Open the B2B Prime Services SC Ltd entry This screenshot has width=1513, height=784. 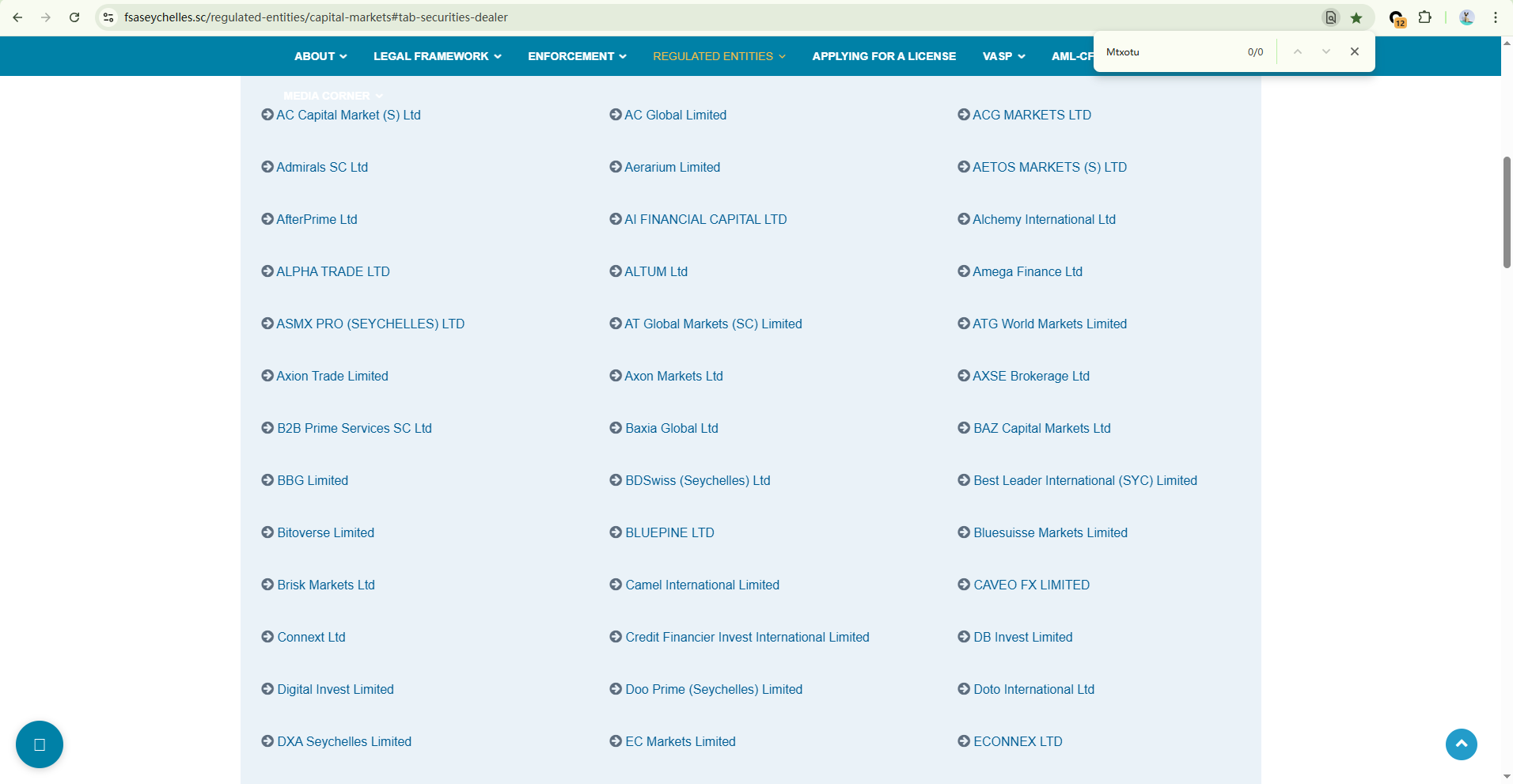pyautogui.click(x=355, y=428)
